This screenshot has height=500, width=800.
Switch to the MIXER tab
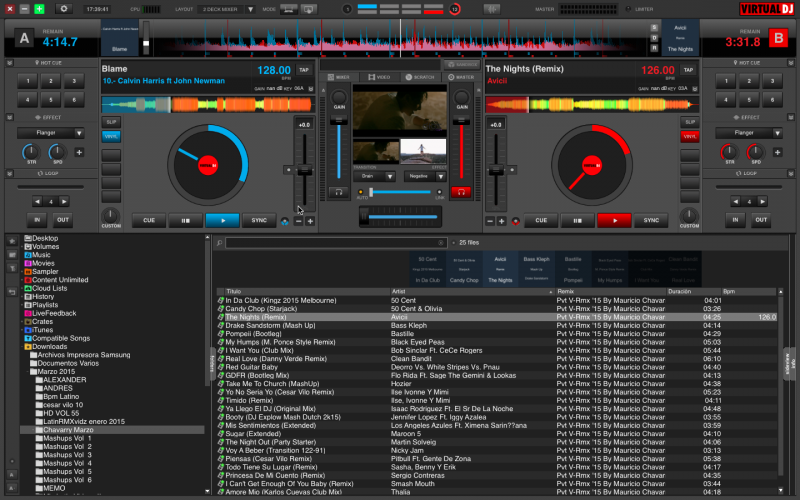(339, 77)
